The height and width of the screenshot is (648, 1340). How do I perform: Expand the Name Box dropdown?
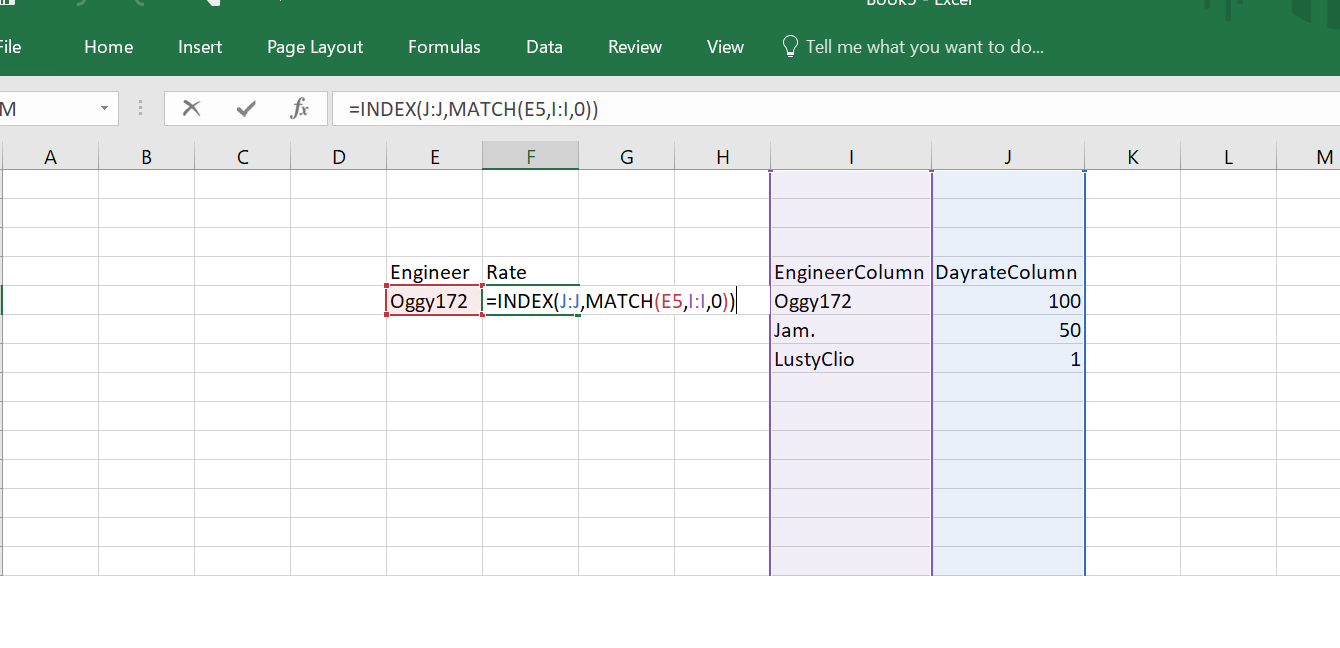click(x=104, y=109)
